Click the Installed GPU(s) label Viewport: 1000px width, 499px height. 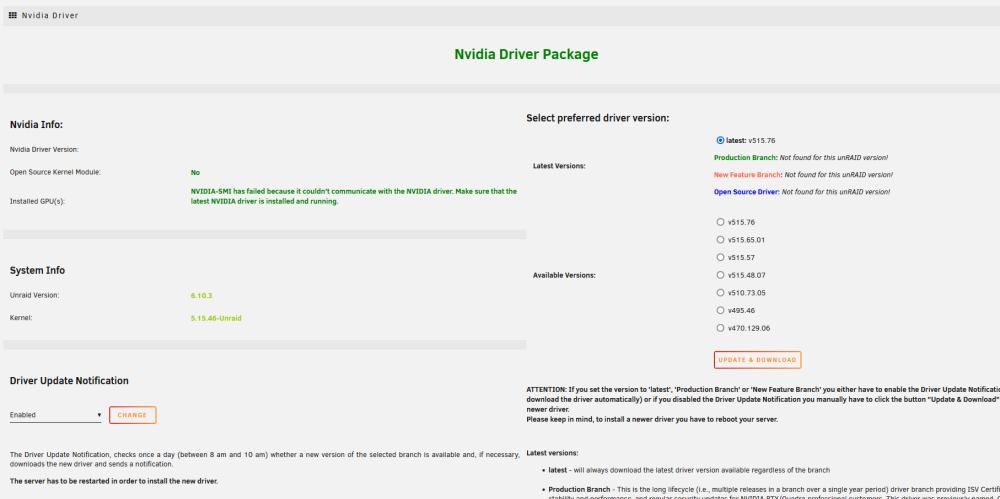tap(38, 202)
